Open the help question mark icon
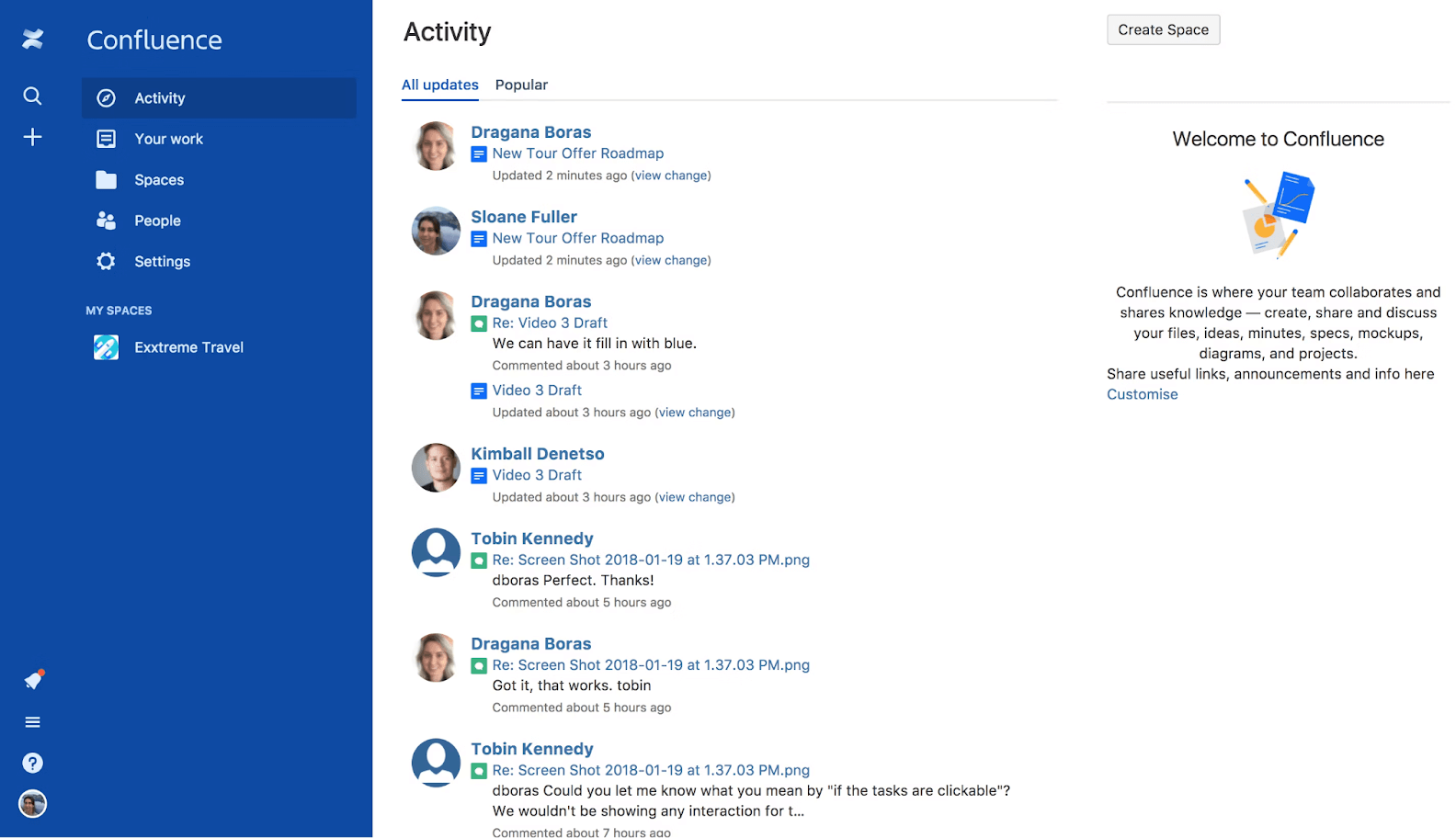Screen dimensions: 1456x838 point(33,763)
